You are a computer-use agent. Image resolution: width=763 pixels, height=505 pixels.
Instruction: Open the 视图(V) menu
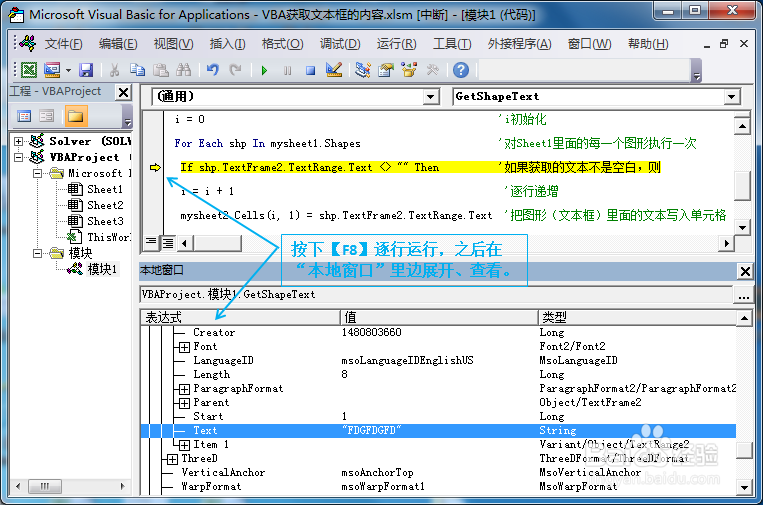coord(173,44)
